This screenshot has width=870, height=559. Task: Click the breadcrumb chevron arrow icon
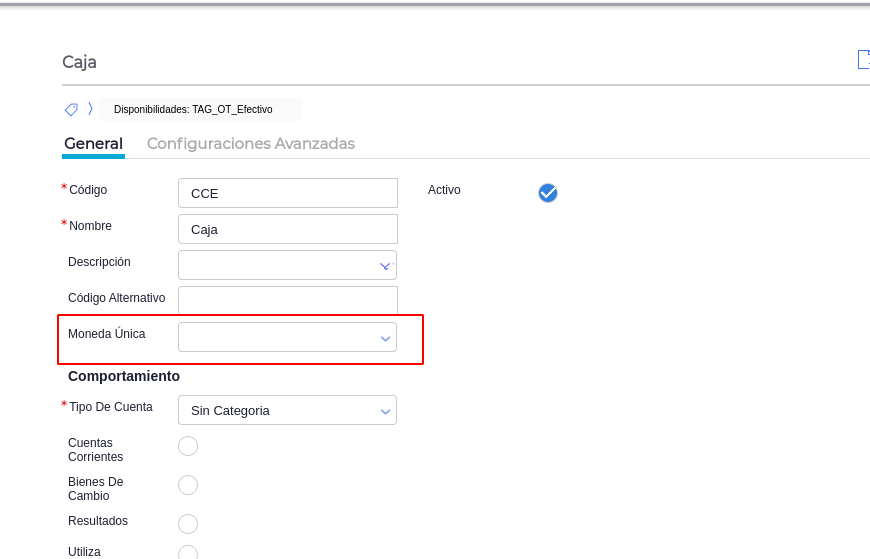click(x=90, y=108)
